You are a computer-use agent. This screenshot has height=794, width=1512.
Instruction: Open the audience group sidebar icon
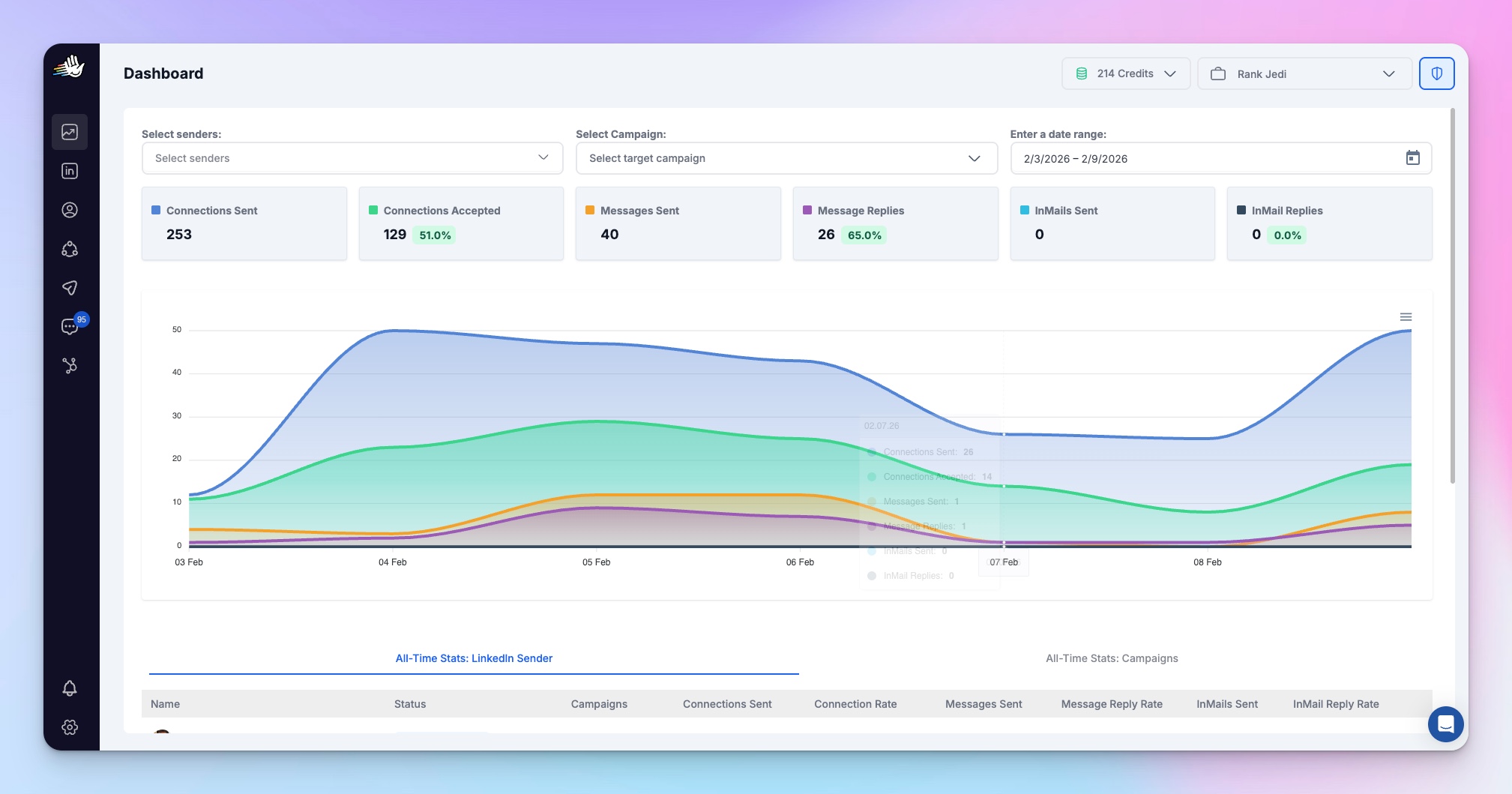pyautogui.click(x=70, y=249)
